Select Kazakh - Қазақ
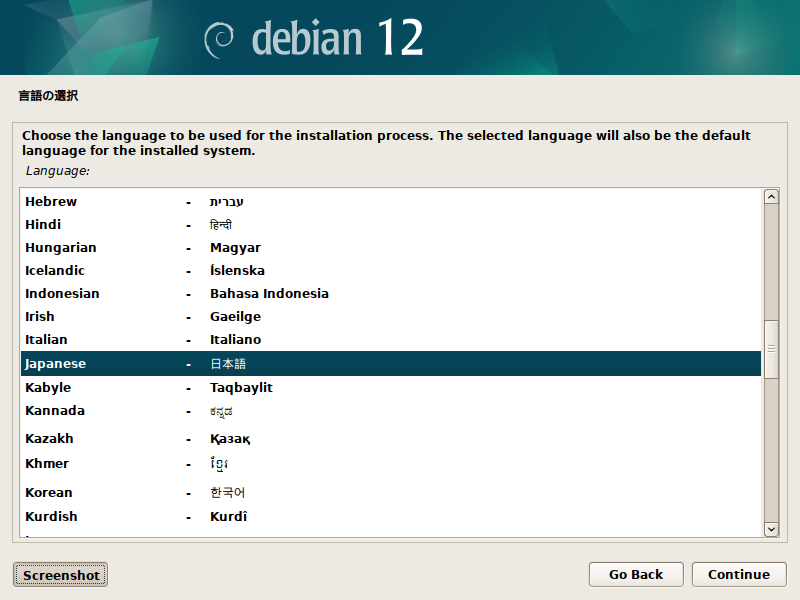 pyautogui.click(x=391, y=438)
